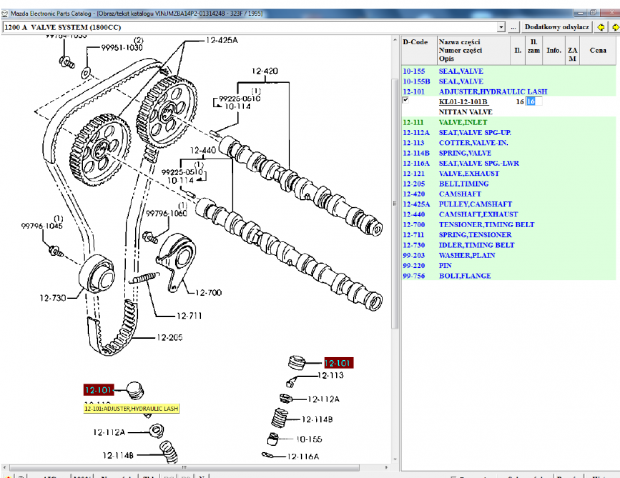The image size is (620, 478).
Task: Click the Cena column header
Action: (x=597, y=50)
